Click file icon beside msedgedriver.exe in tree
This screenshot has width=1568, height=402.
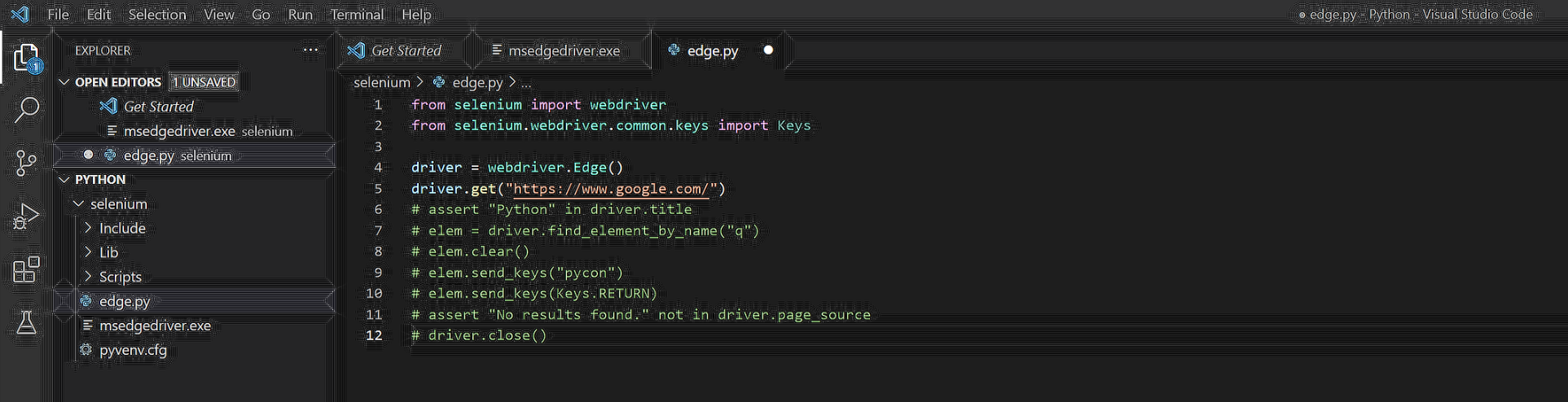click(x=87, y=325)
